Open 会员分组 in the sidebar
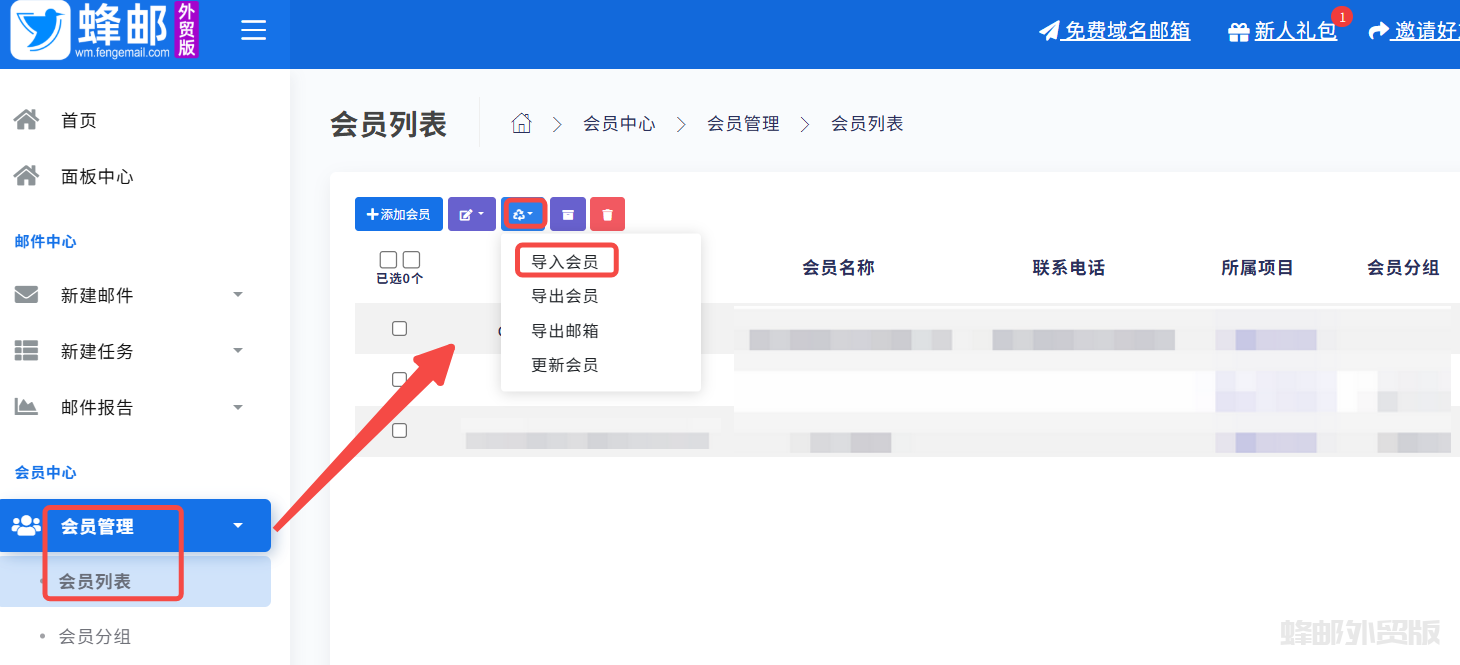1460x665 pixels. click(95, 637)
